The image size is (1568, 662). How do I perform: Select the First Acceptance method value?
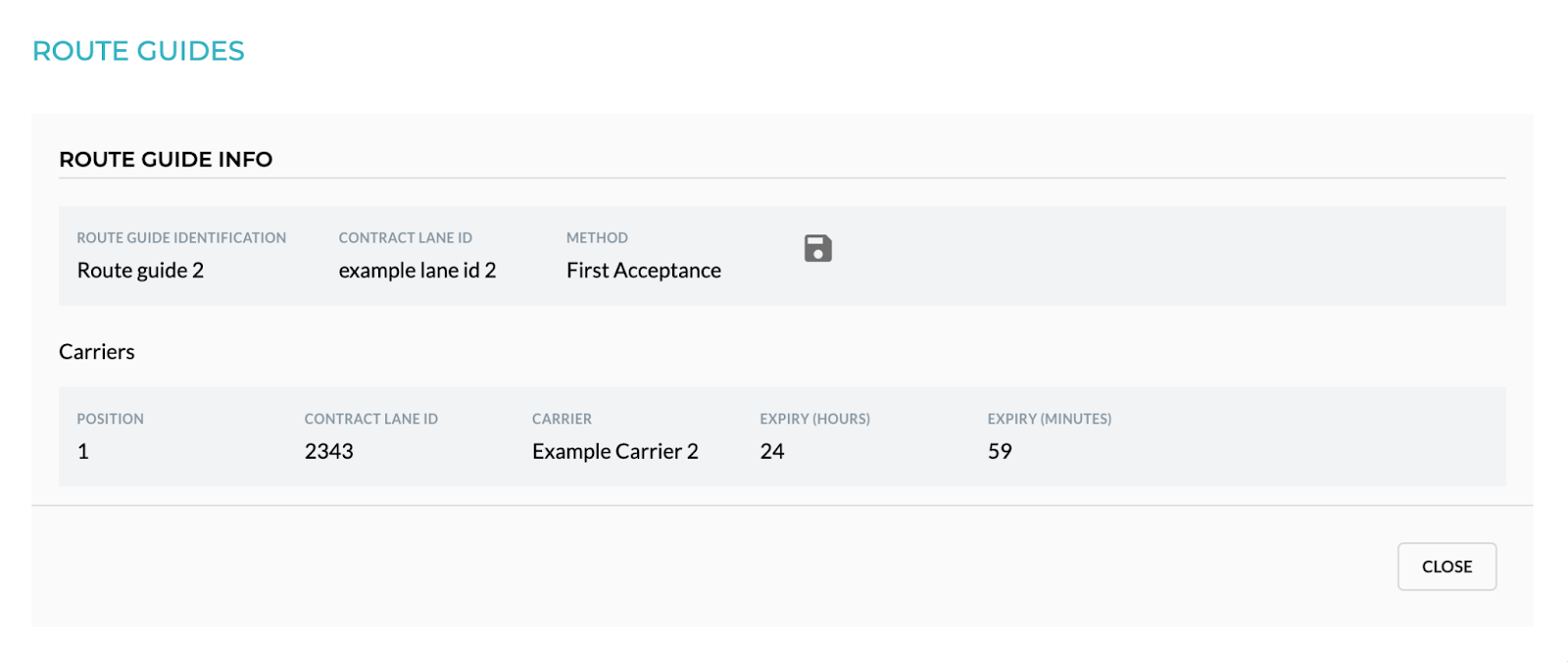[643, 270]
